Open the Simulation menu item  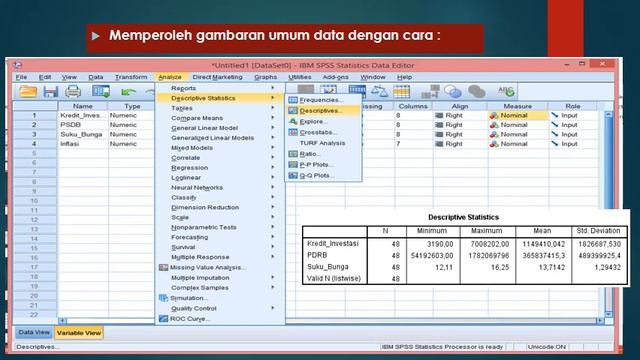220,298
